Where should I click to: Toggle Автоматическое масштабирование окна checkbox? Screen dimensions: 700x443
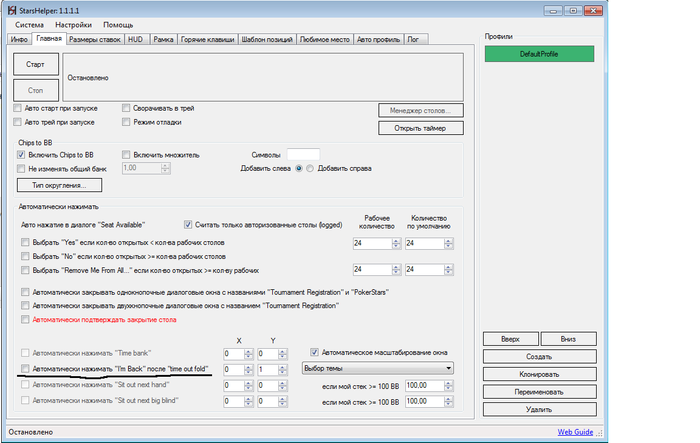(315, 352)
